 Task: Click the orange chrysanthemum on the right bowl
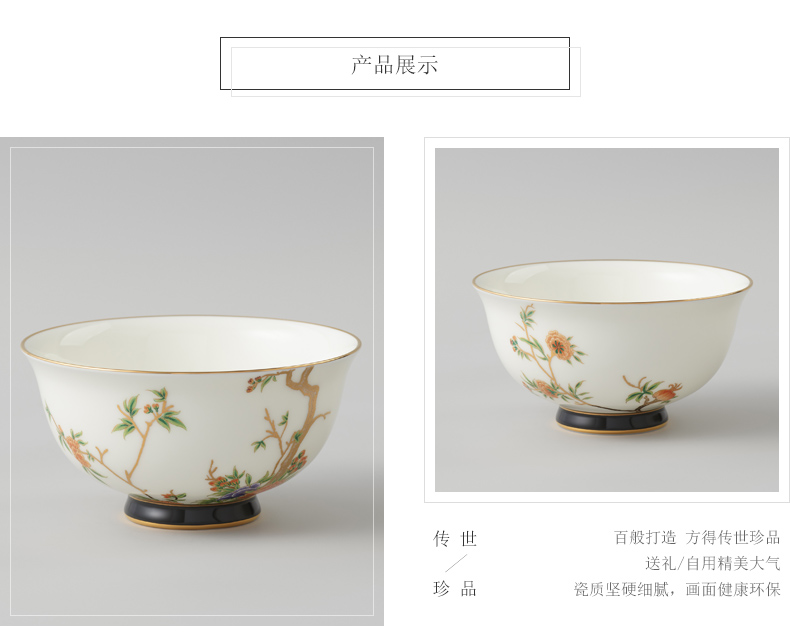tap(559, 345)
